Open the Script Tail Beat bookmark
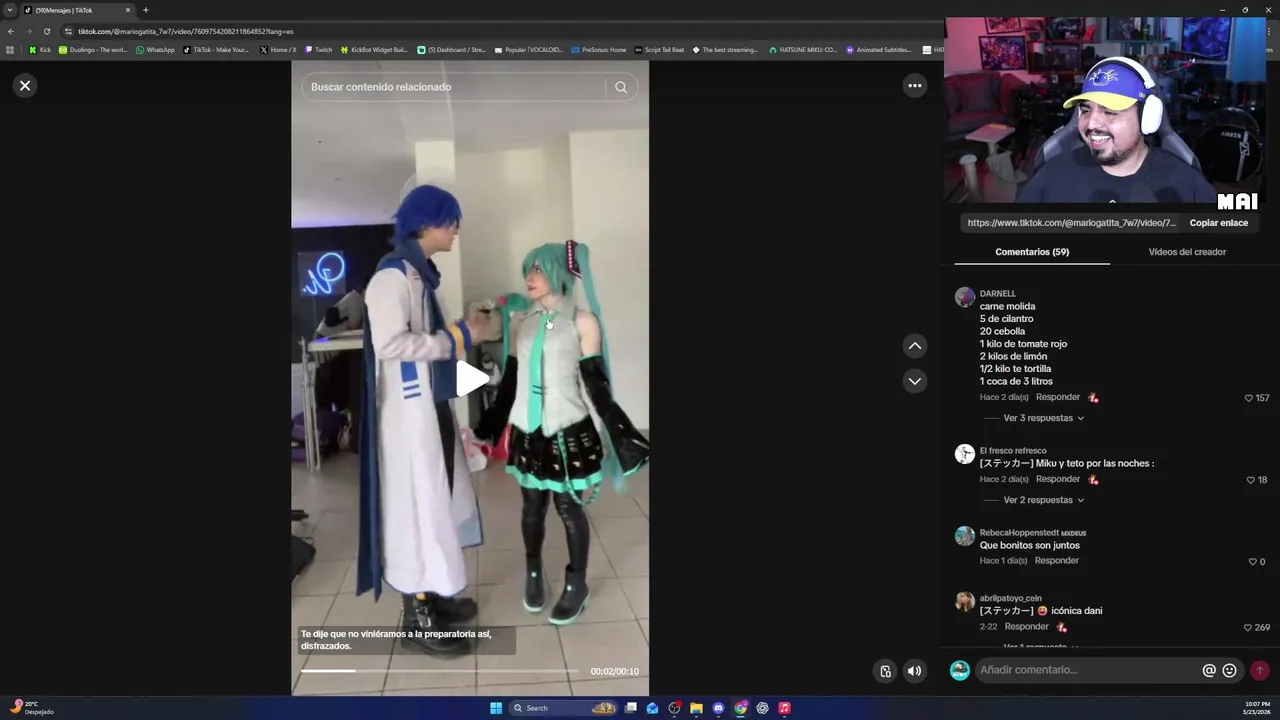Screen dimensions: 1280x720 coord(659,50)
